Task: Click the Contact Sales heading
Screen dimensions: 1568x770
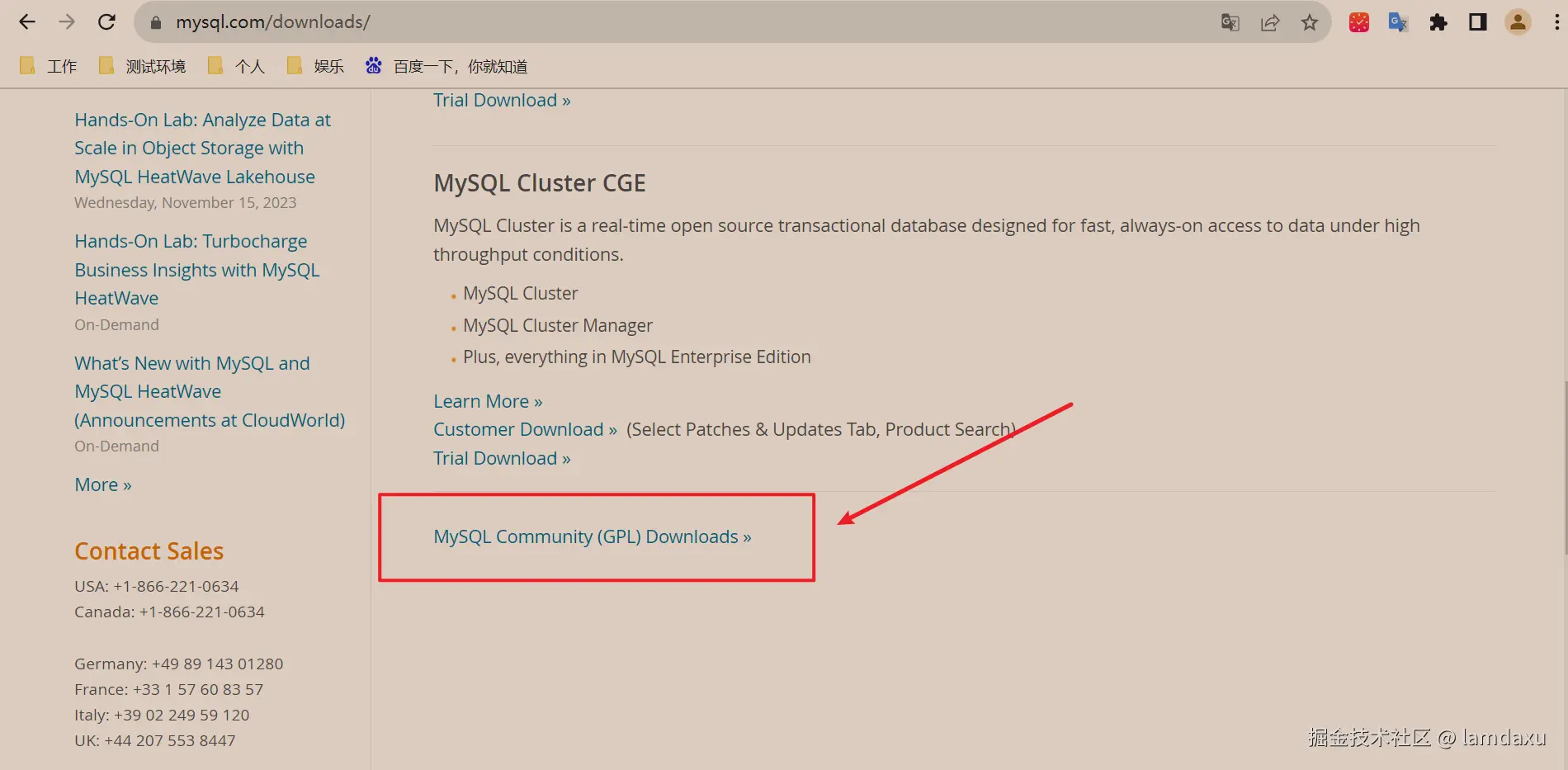Action: pos(149,551)
